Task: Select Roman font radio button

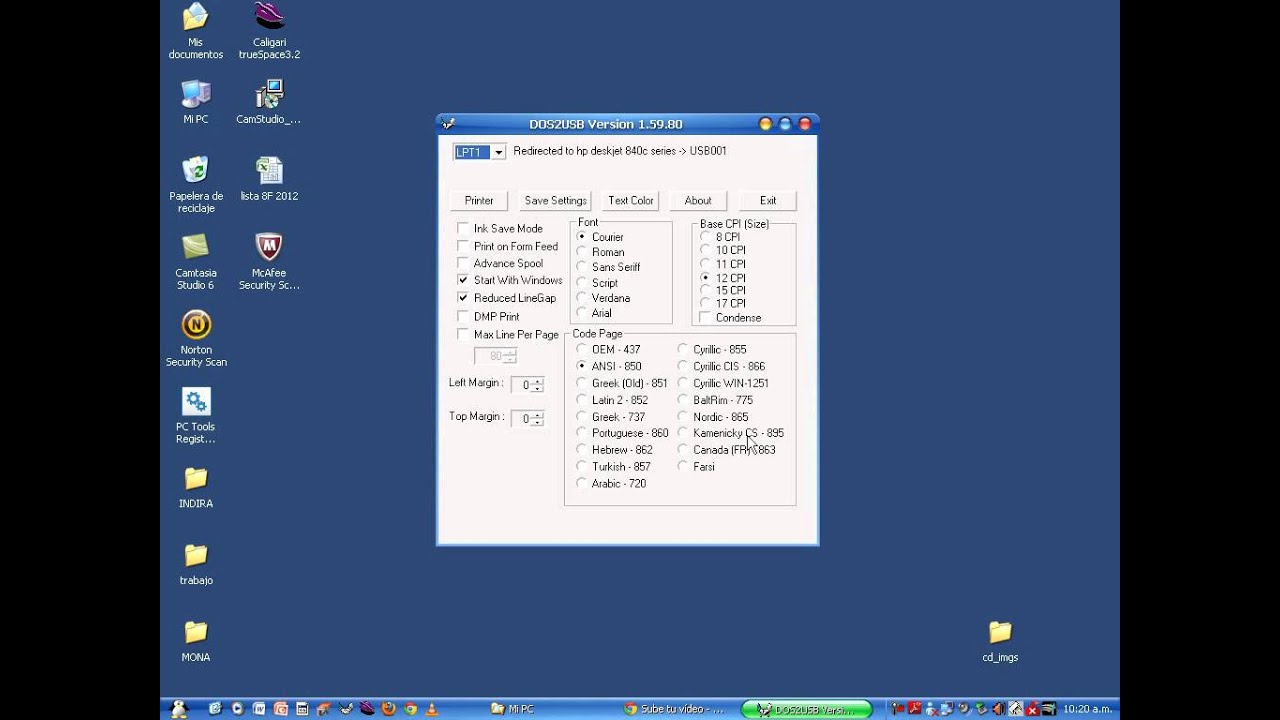Action: point(582,252)
